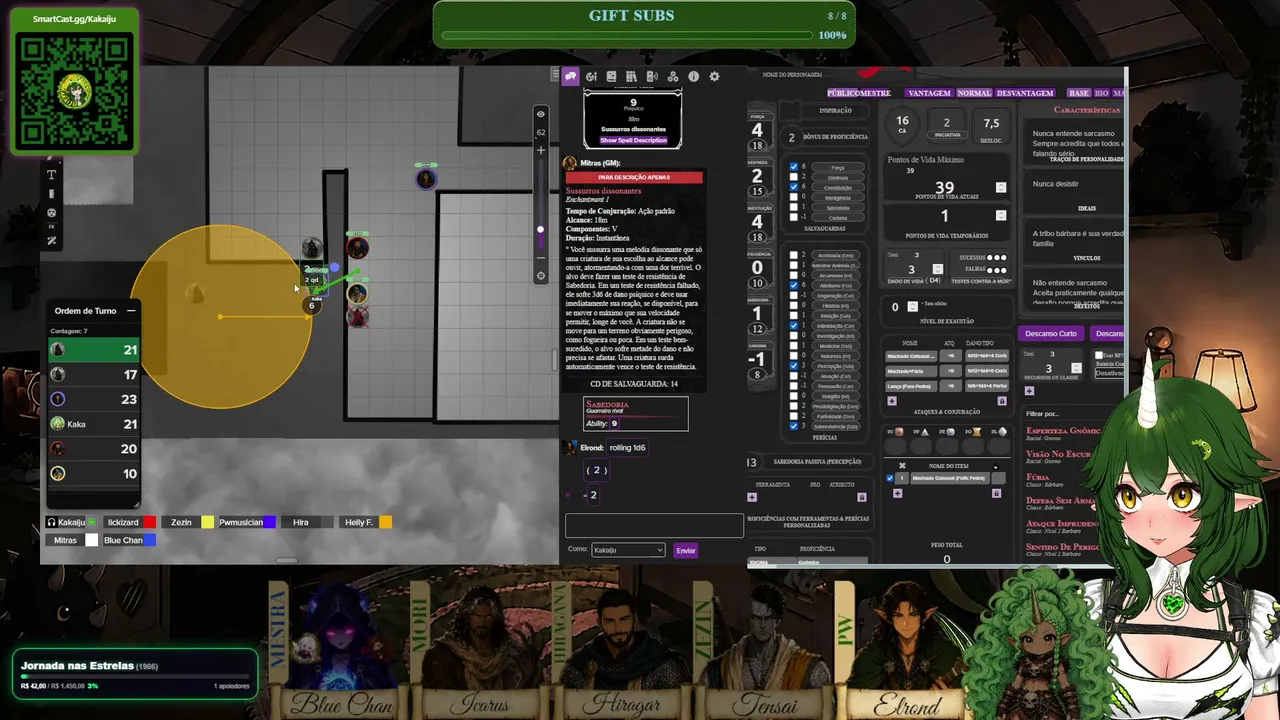
Task: Adjust the temporary hit points stepper
Action: coord(1001,216)
